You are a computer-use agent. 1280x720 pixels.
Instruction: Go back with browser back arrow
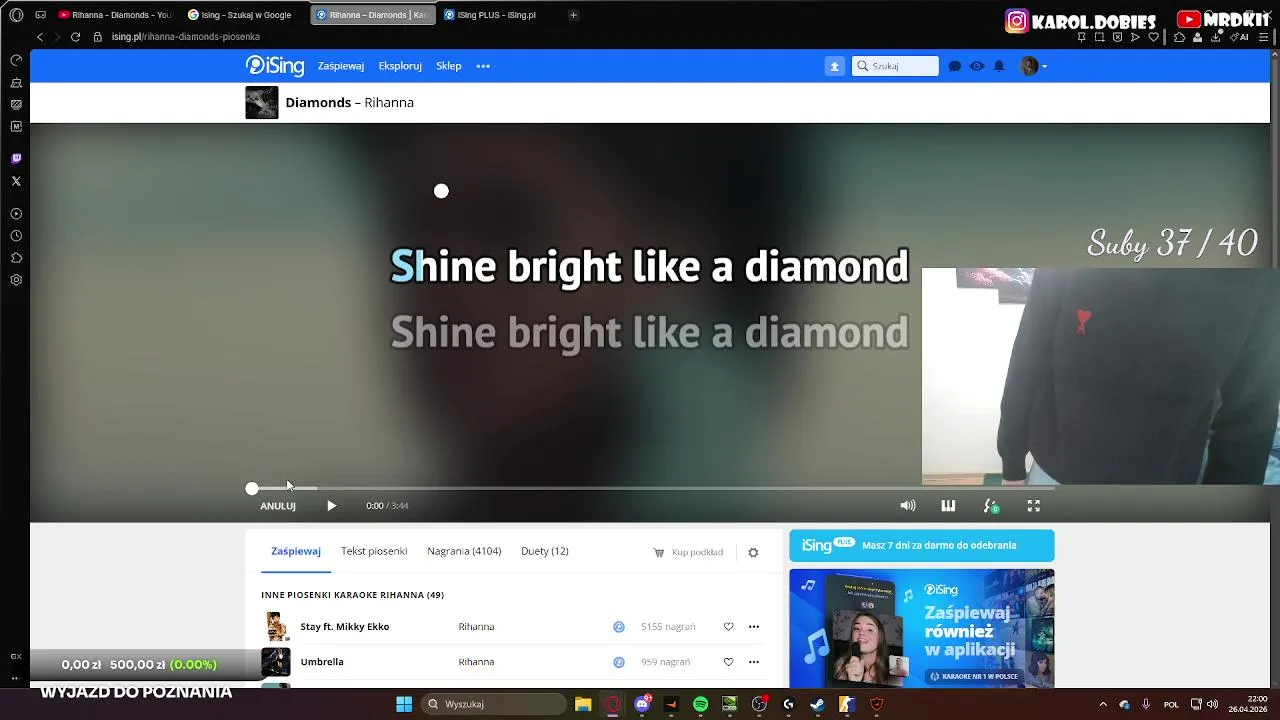40,37
